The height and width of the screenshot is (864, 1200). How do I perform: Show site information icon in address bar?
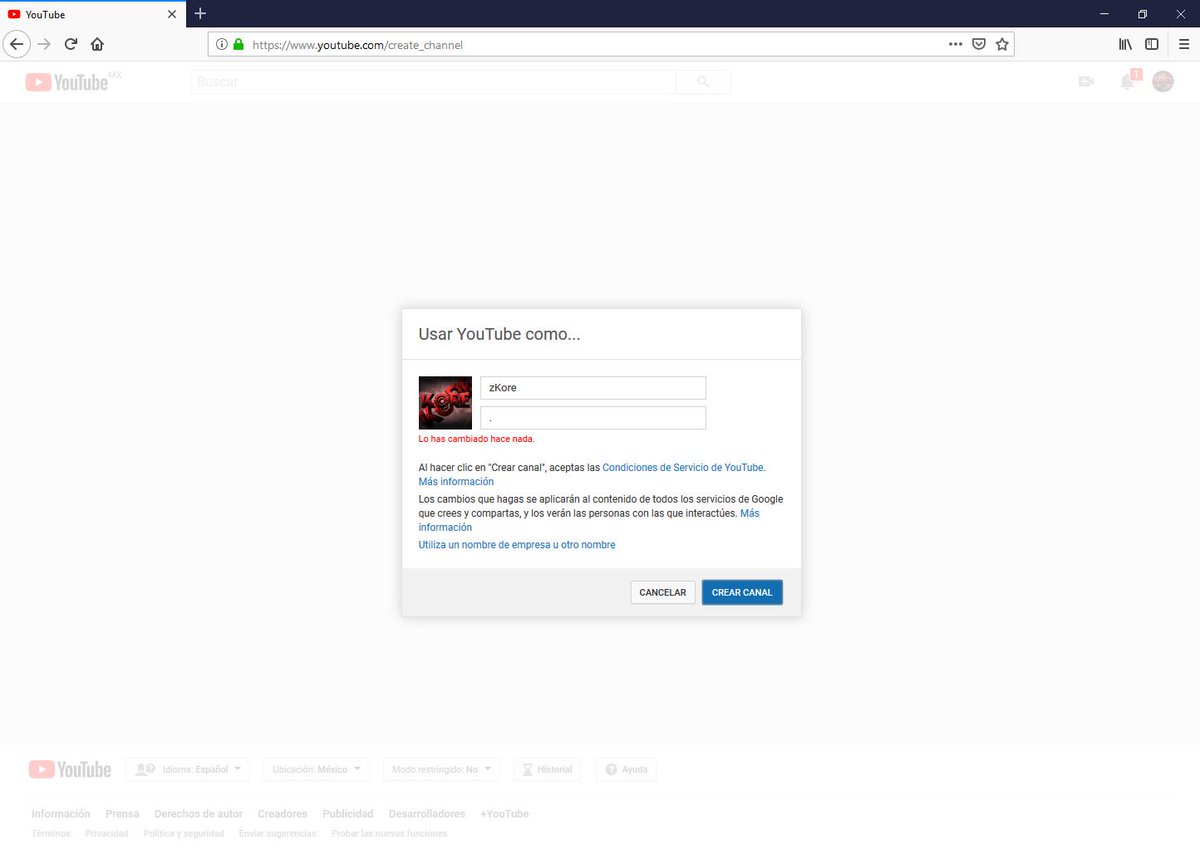pyautogui.click(x=222, y=45)
